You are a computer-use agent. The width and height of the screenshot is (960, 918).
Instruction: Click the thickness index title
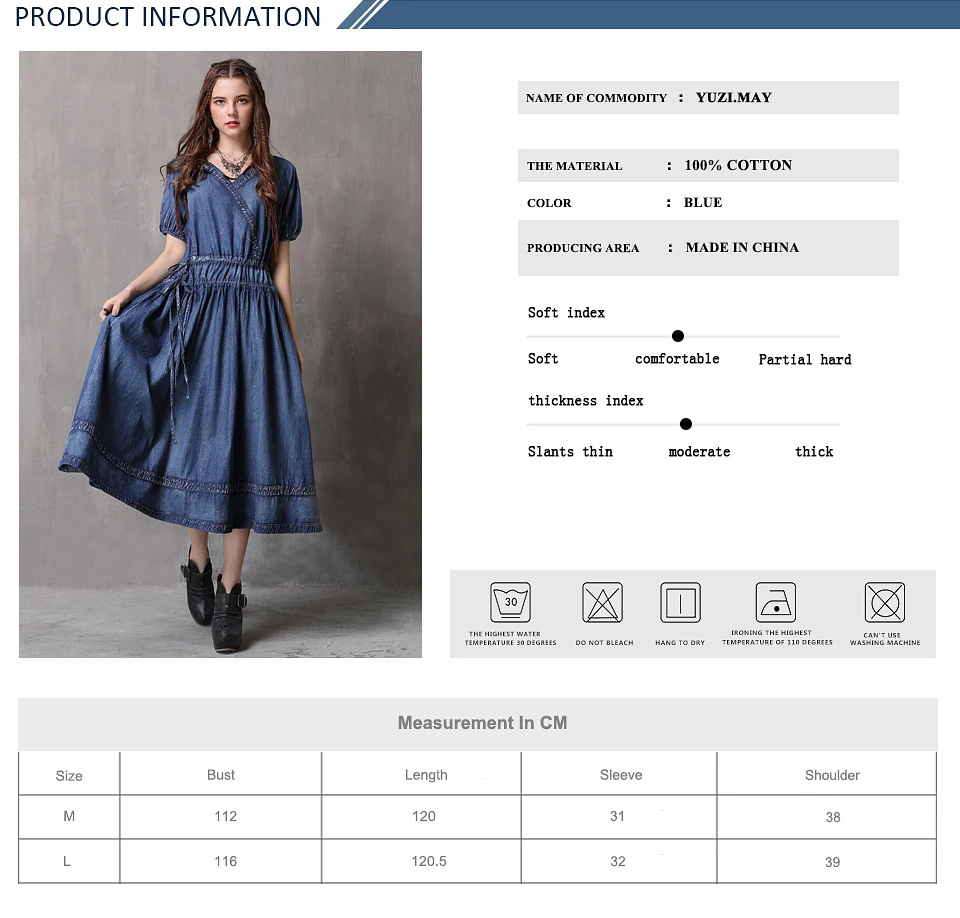click(586, 401)
